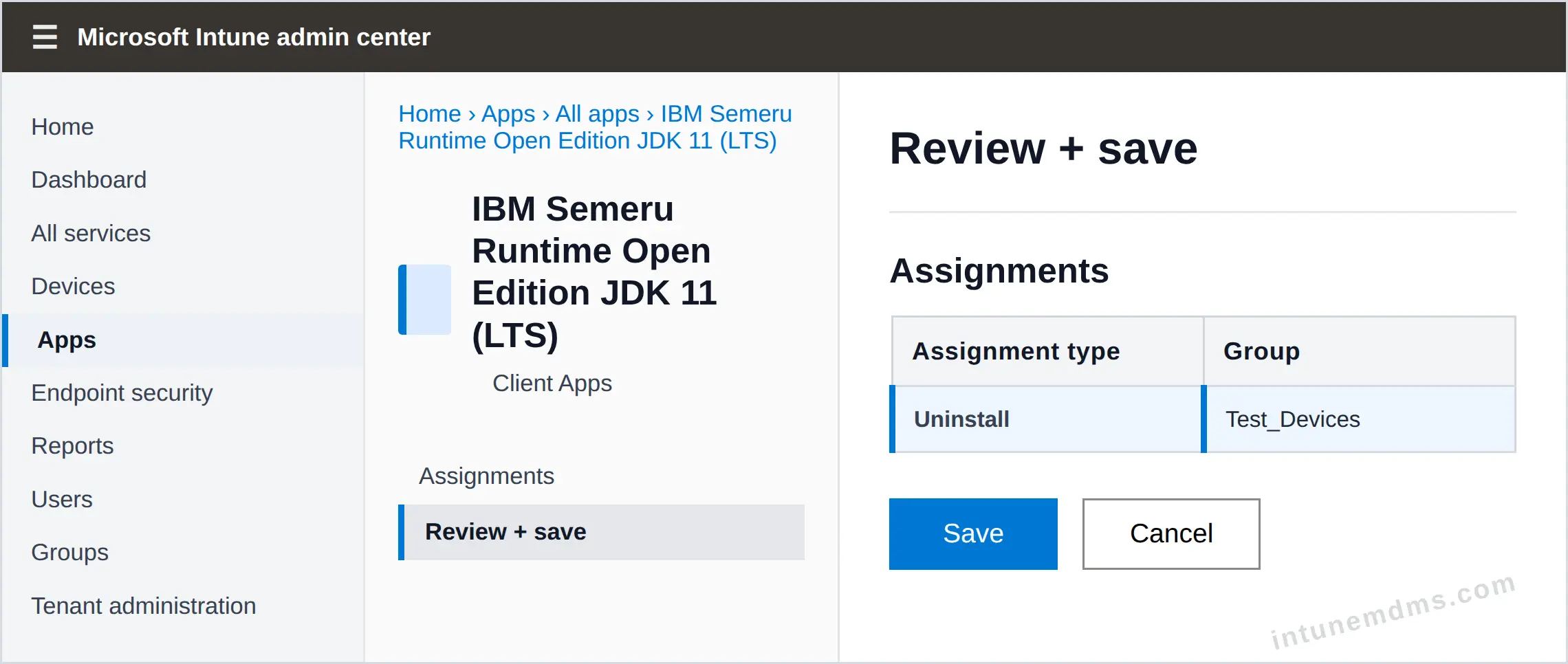The image size is (1568, 664).
Task: Click the IBM Semeru Runtime app title
Action: coord(594,272)
